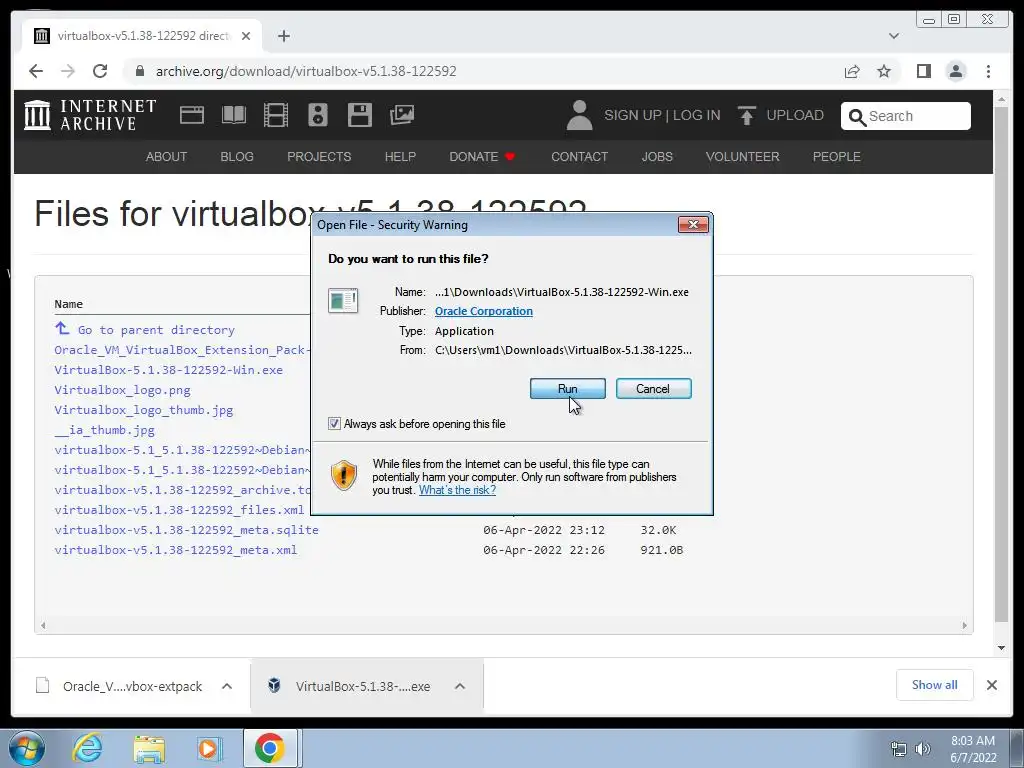Launch Internet Explorer from the taskbar
This screenshot has height=768, width=1024.
click(x=88, y=748)
